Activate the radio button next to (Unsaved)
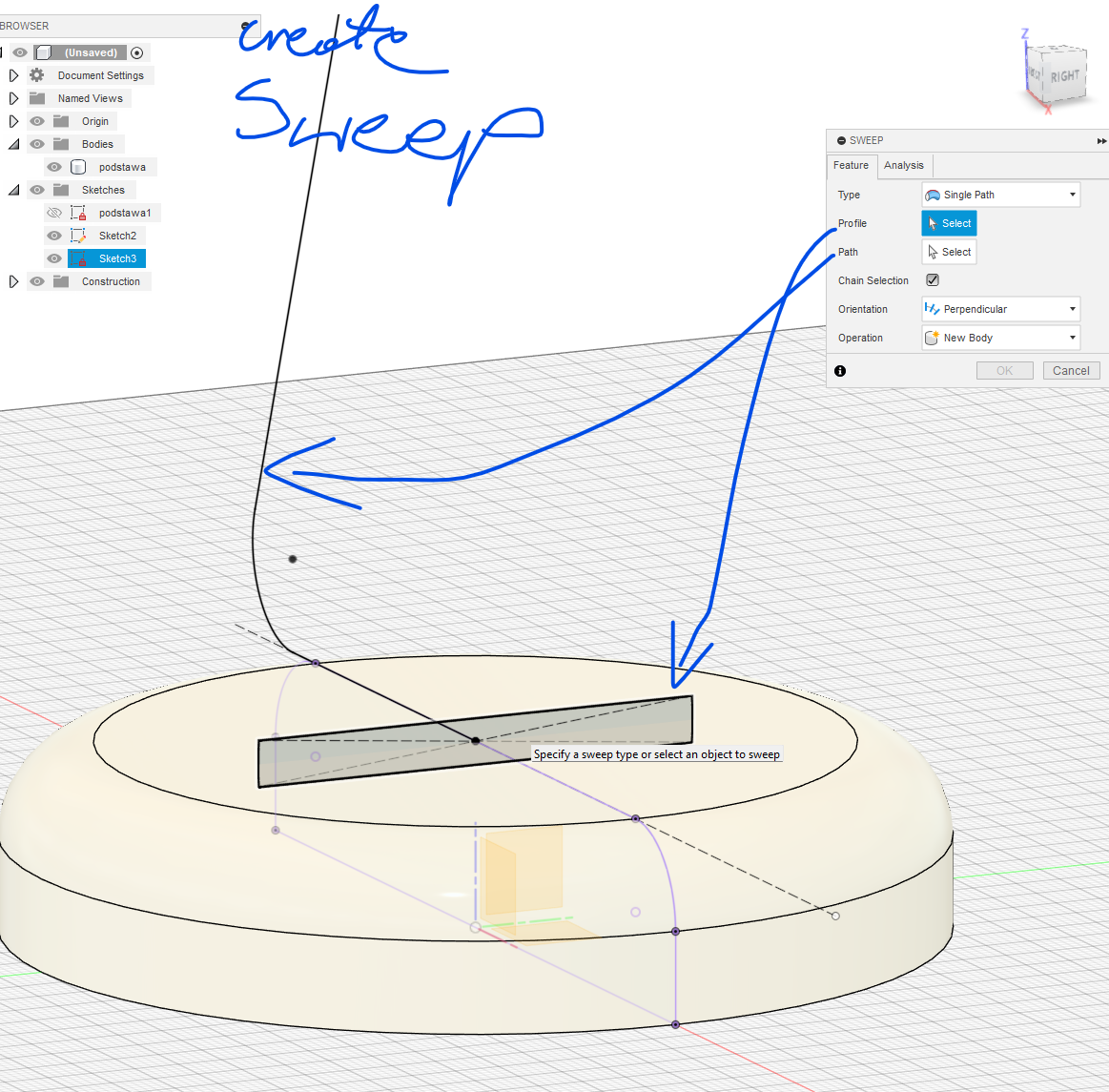1109x1092 pixels. (x=137, y=52)
